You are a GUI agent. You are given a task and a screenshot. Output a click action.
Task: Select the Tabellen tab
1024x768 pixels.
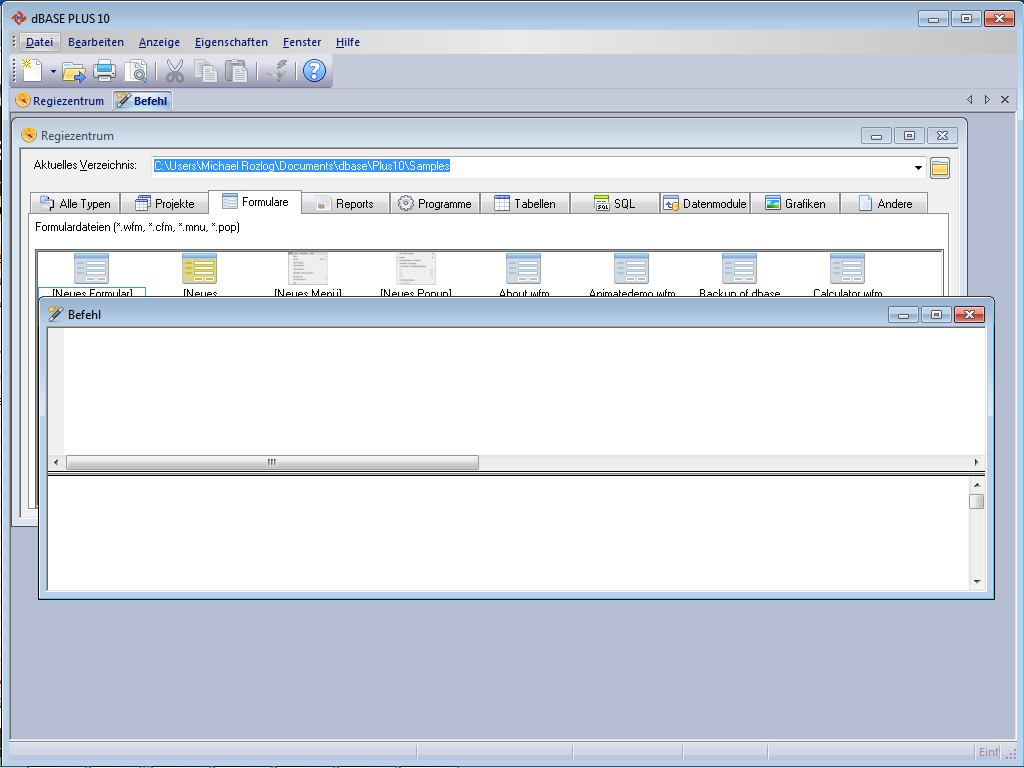pos(526,204)
